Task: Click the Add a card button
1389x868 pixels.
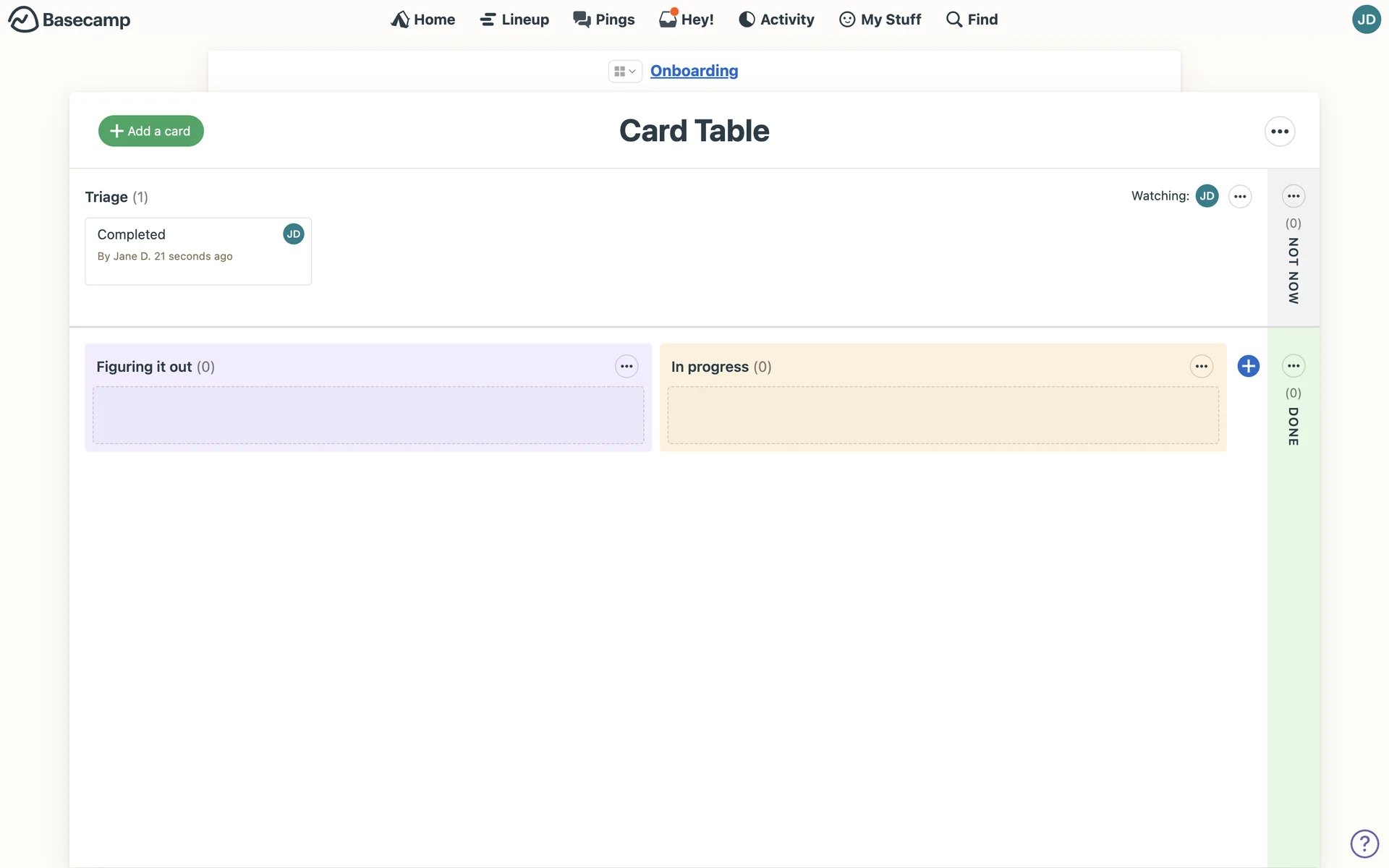Action: 150,131
